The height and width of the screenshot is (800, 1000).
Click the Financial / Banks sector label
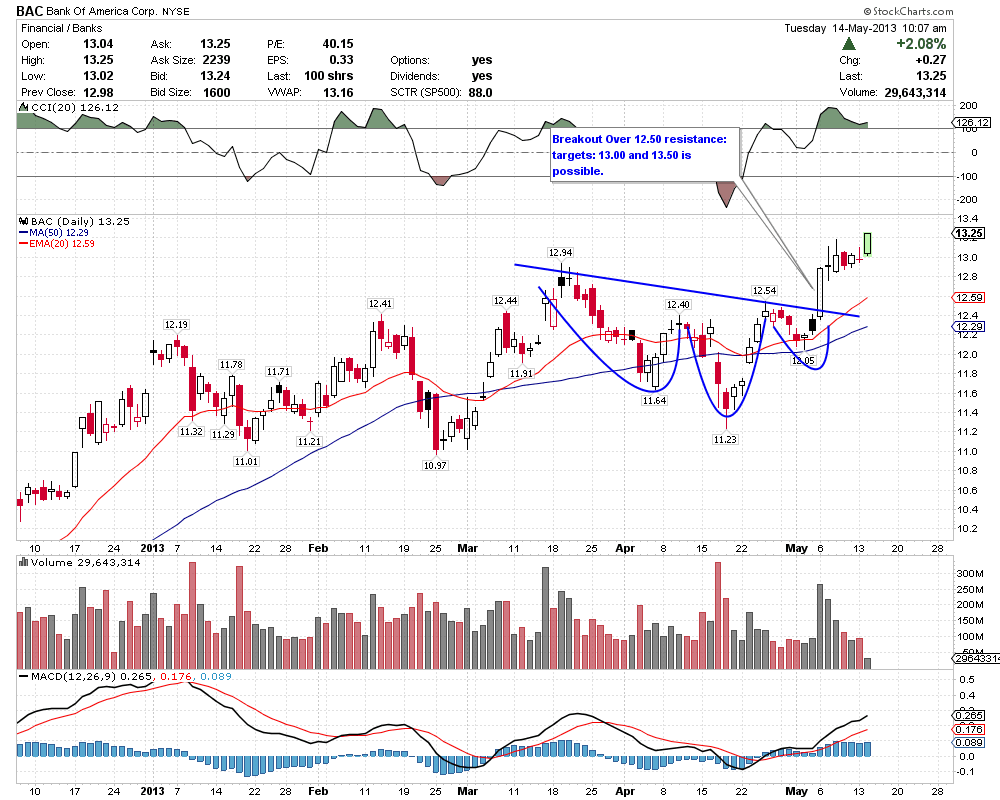[x=61, y=28]
